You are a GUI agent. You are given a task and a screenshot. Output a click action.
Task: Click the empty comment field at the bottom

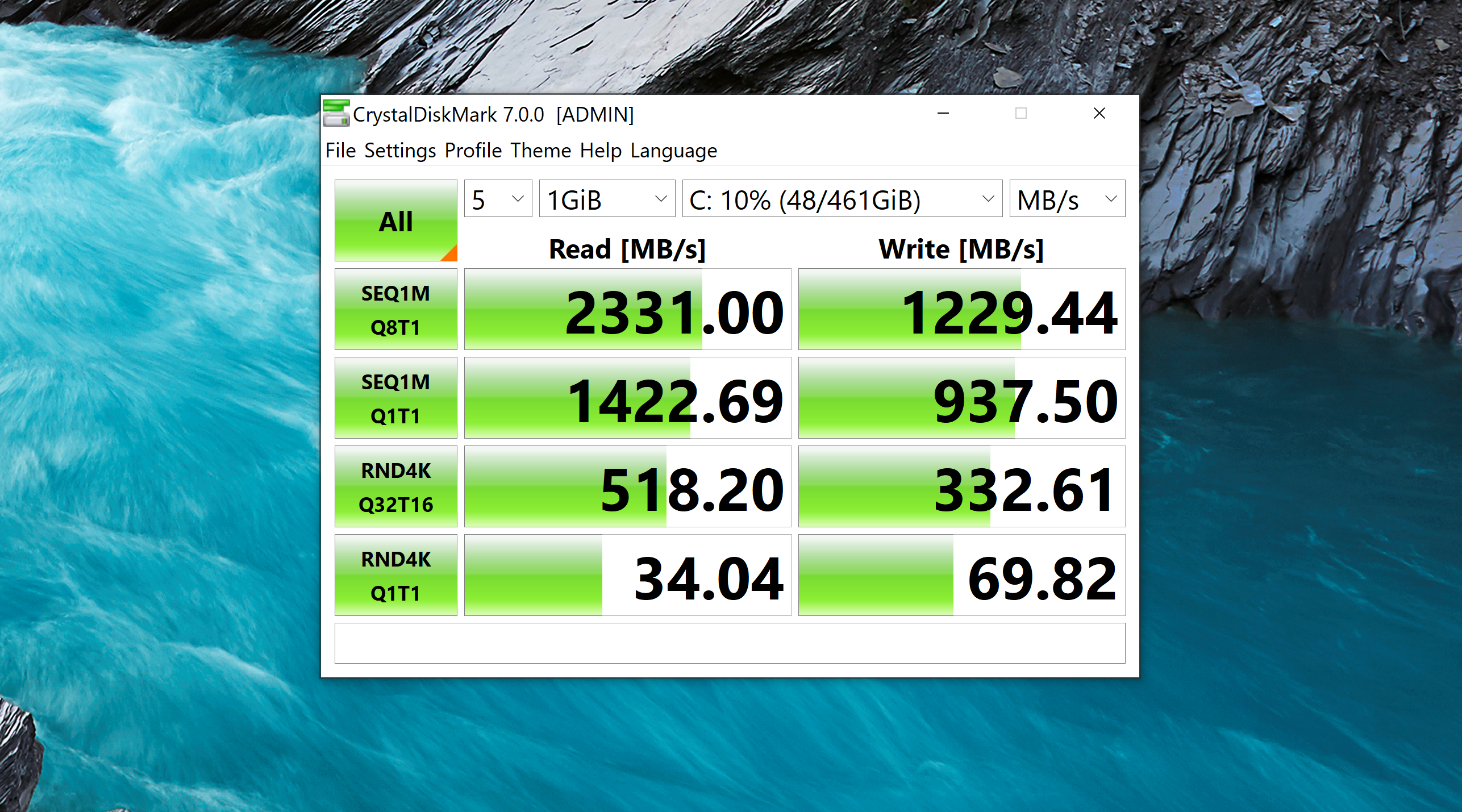pyautogui.click(x=730, y=644)
